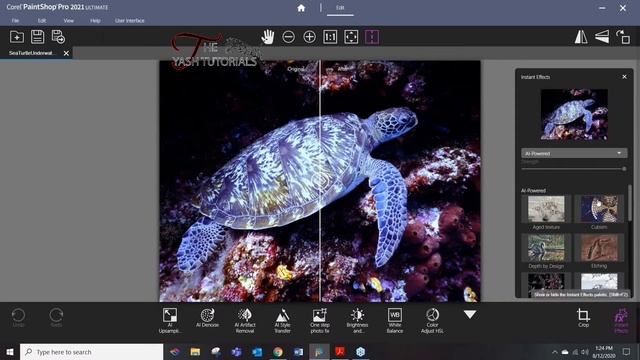
Task: Set zoom to 1:1 actual size
Action: coord(330,37)
